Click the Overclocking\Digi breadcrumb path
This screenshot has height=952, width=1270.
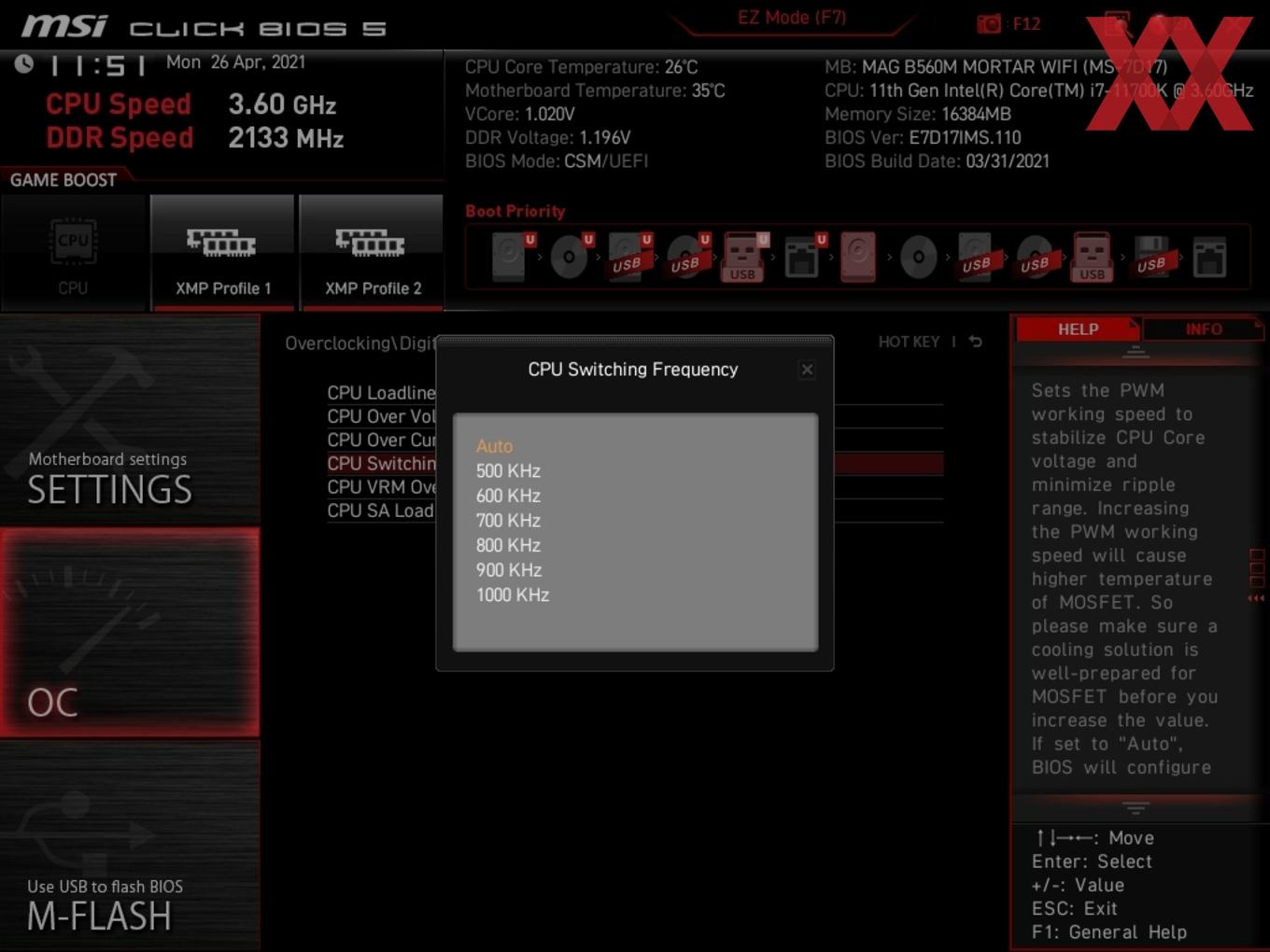click(x=360, y=343)
